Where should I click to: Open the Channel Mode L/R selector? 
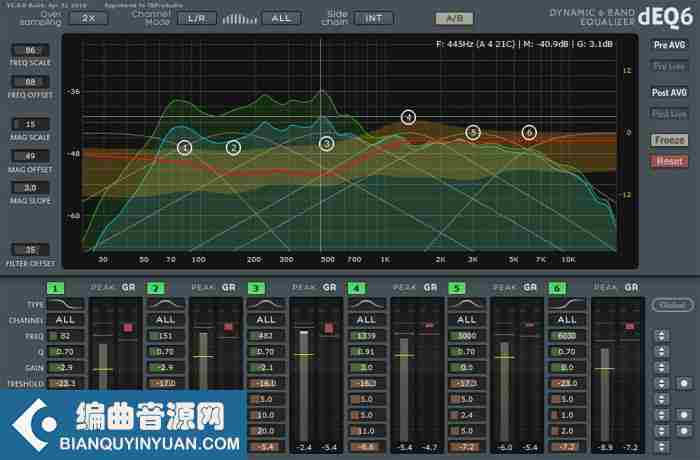tap(196, 19)
